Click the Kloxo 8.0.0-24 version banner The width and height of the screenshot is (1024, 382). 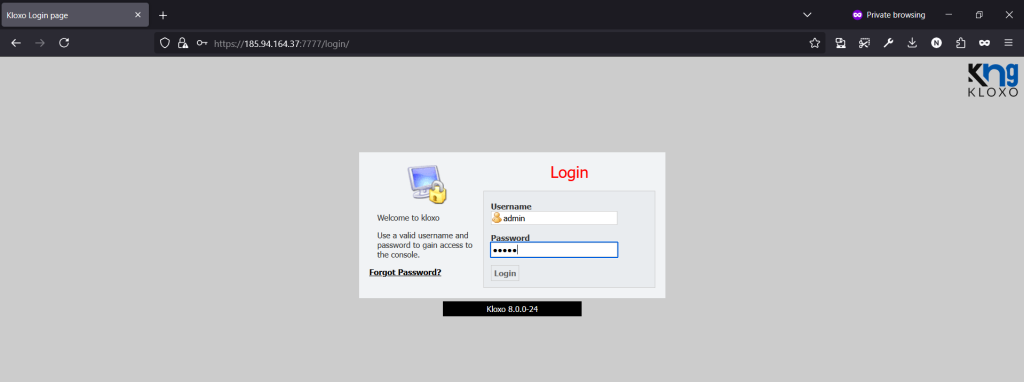(x=512, y=309)
